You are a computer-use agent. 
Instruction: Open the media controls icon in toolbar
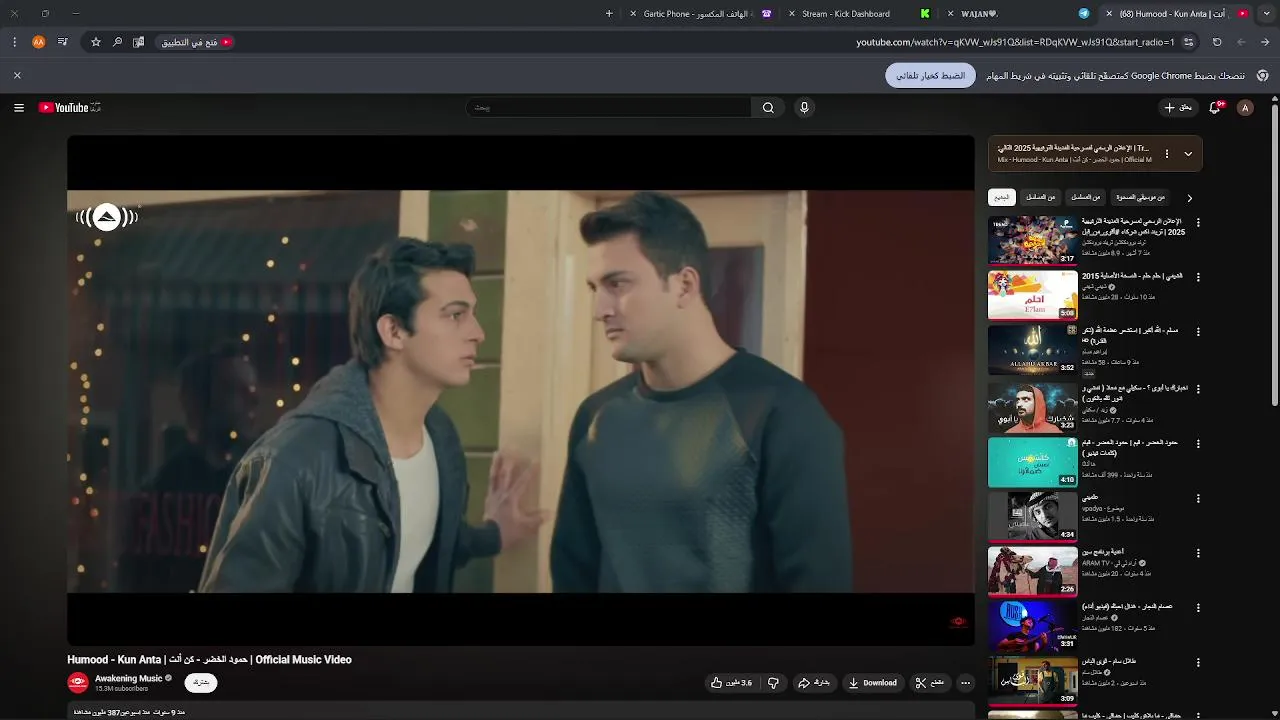tap(62, 42)
